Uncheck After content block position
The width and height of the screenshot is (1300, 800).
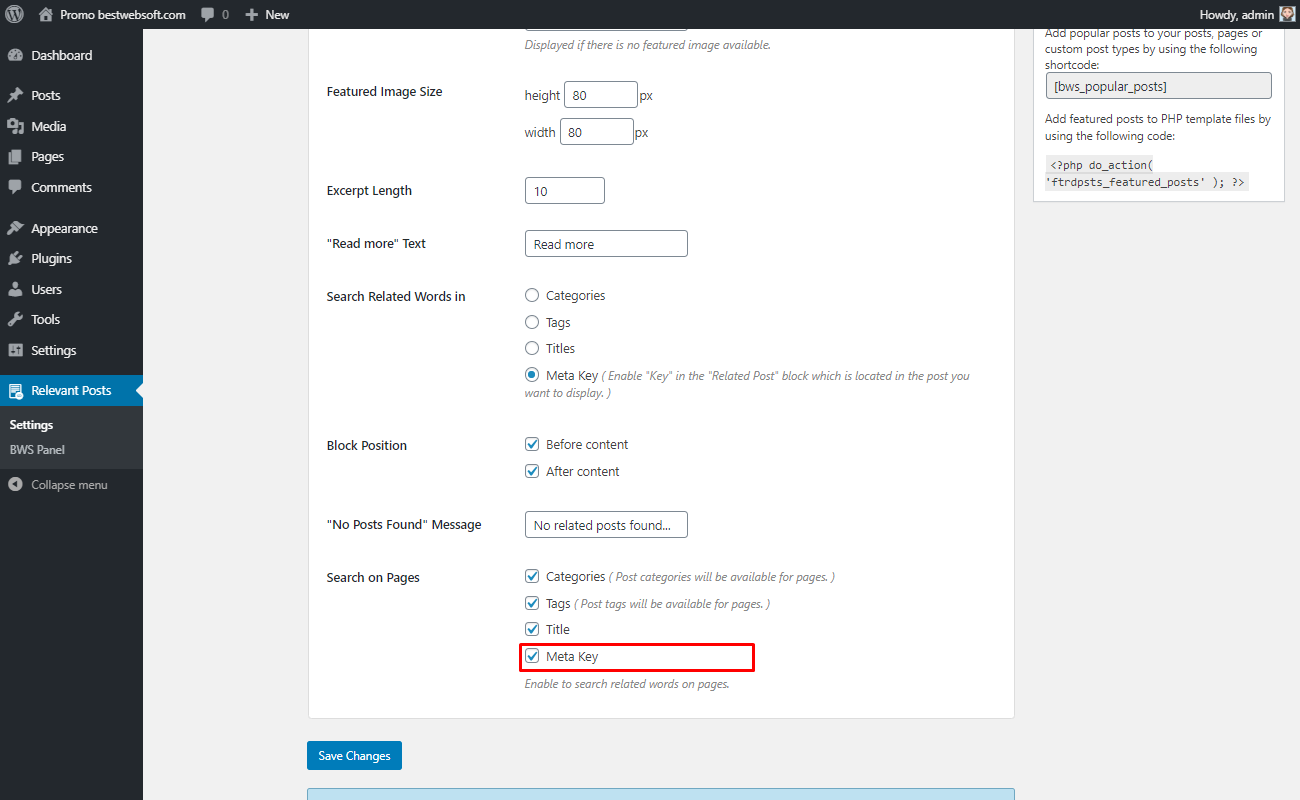pos(532,471)
